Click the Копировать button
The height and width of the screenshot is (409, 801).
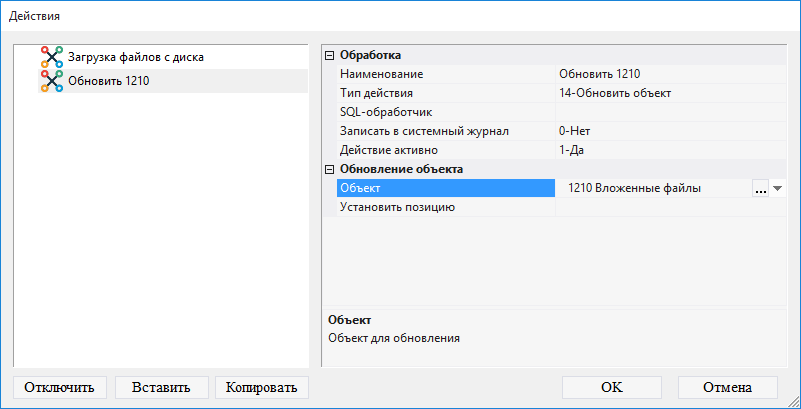tap(262, 387)
